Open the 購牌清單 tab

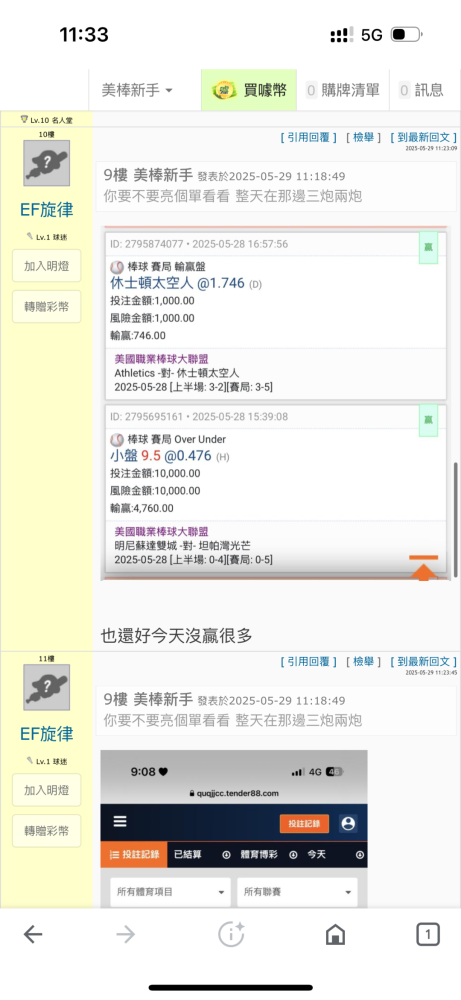(x=342, y=90)
